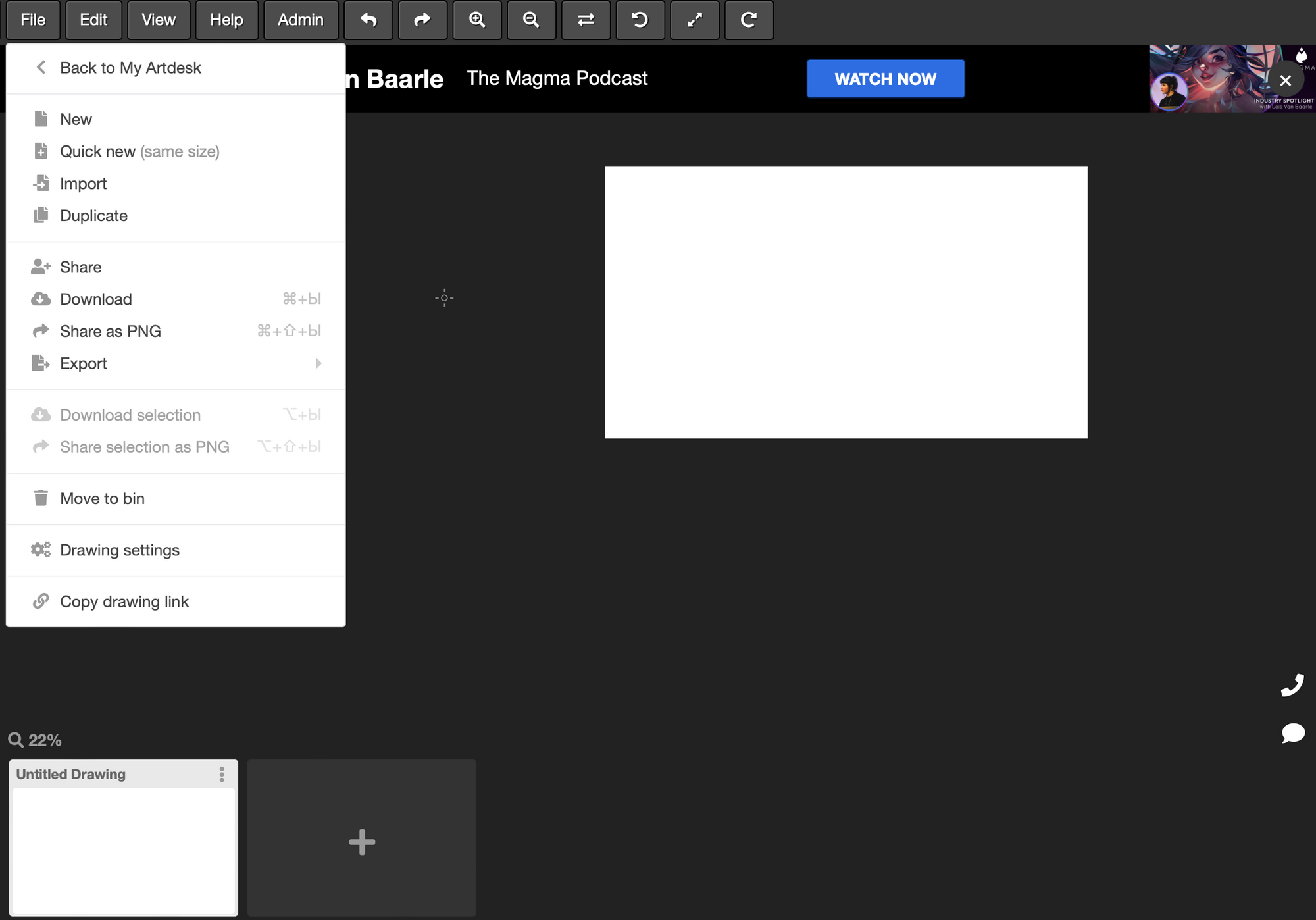
Task: Click the undo arrow icon in toolbar
Action: tap(368, 20)
